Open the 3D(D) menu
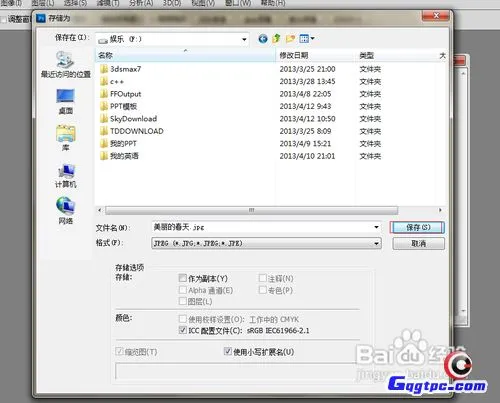 pyautogui.click(x=172, y=3)
